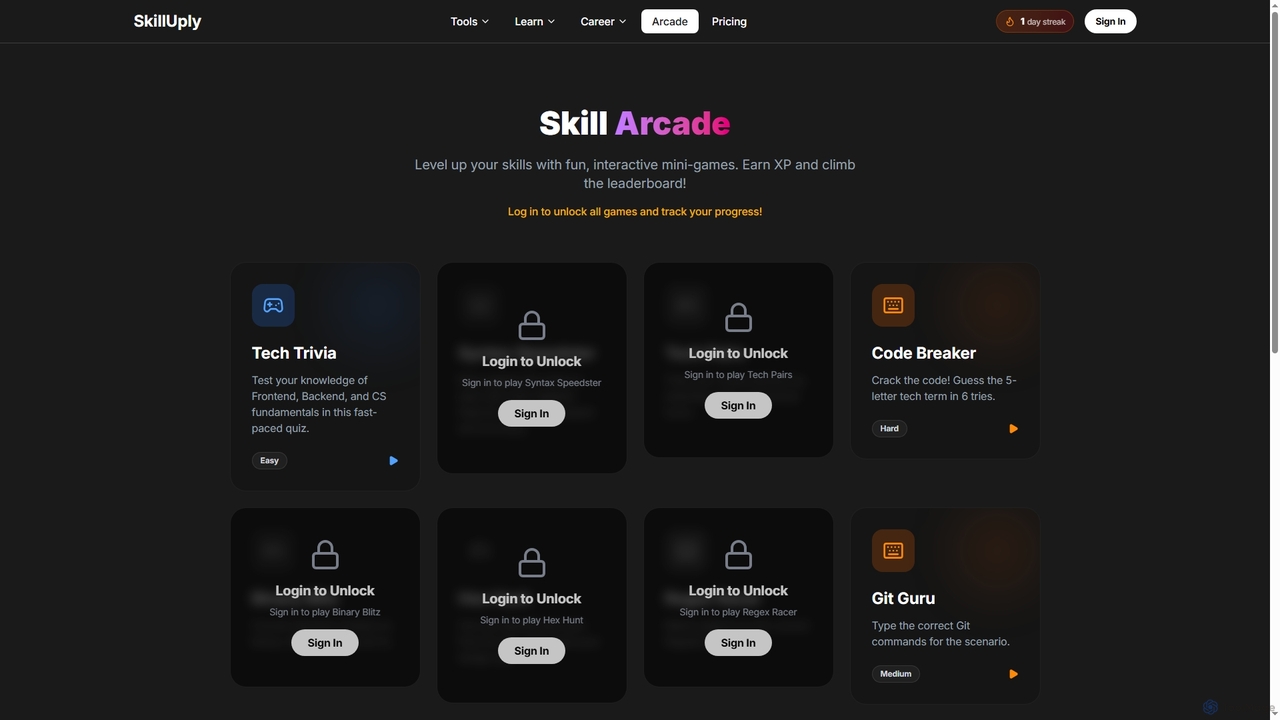Click the flame streak icon
Screen dimensions: 1280x720
click(1010, 21)
